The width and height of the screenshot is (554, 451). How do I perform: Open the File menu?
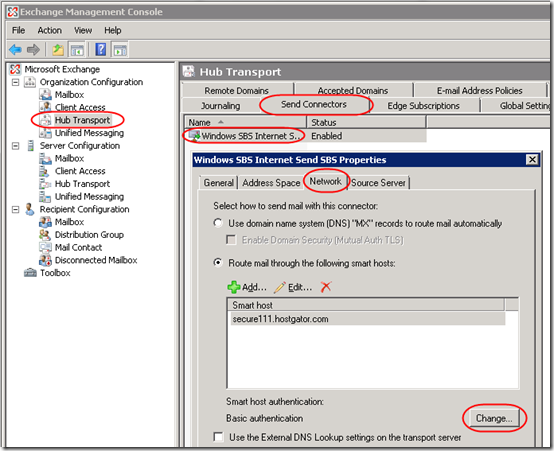(x=18, y=30)
